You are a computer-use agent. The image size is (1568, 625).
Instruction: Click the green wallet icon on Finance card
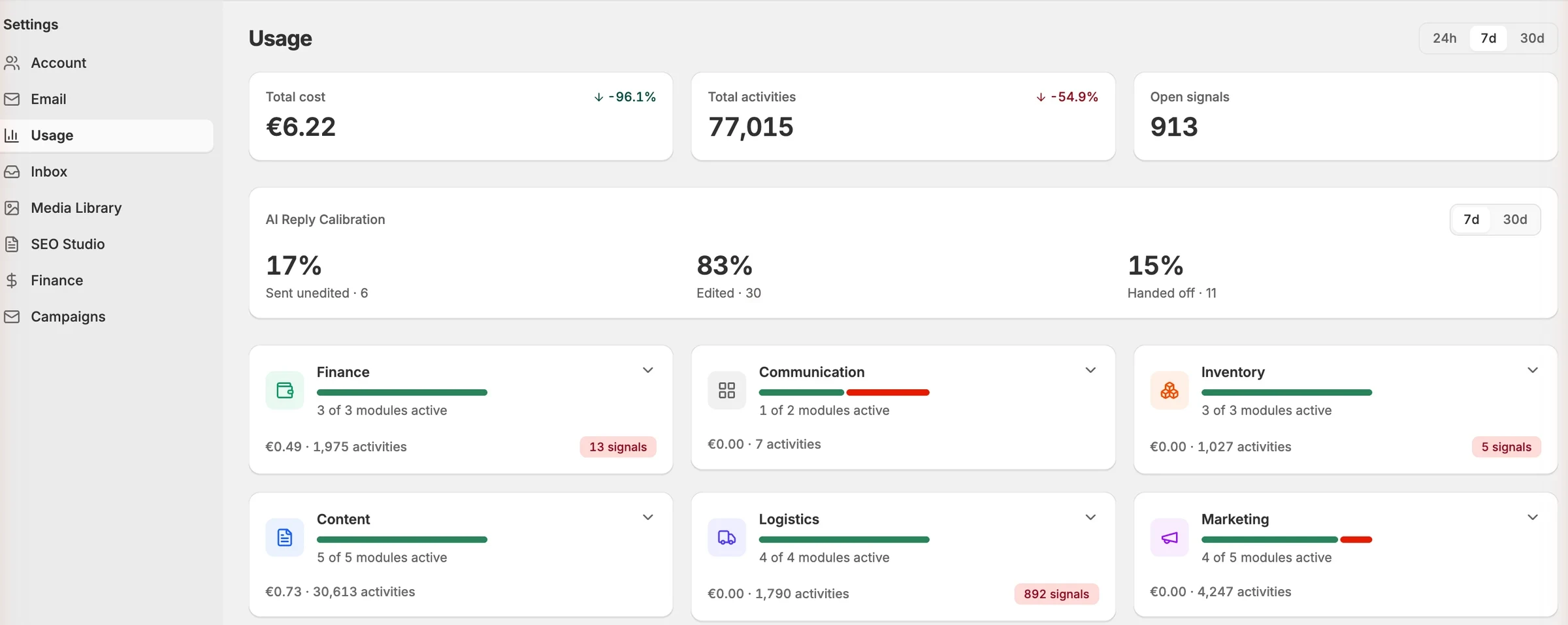click(285, 391)
